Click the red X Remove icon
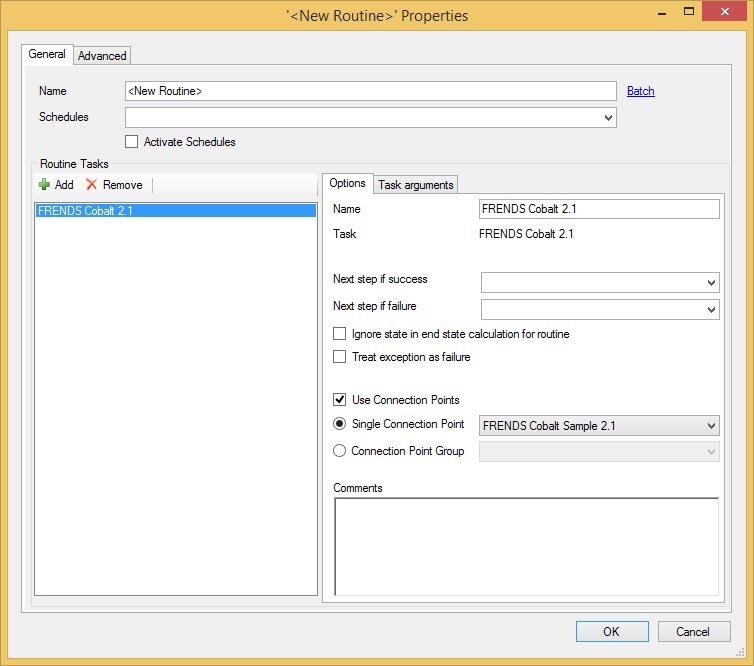Screen dimensions: 754x666 pos(91,185)
